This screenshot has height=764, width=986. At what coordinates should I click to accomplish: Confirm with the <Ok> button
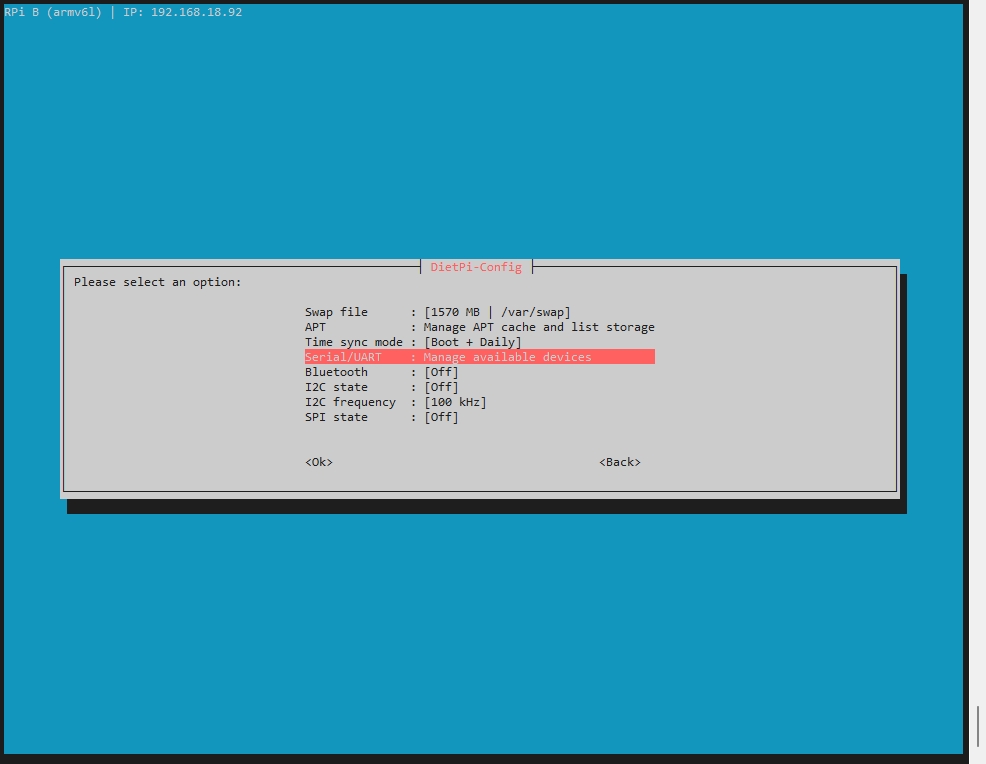click(319, 462)
